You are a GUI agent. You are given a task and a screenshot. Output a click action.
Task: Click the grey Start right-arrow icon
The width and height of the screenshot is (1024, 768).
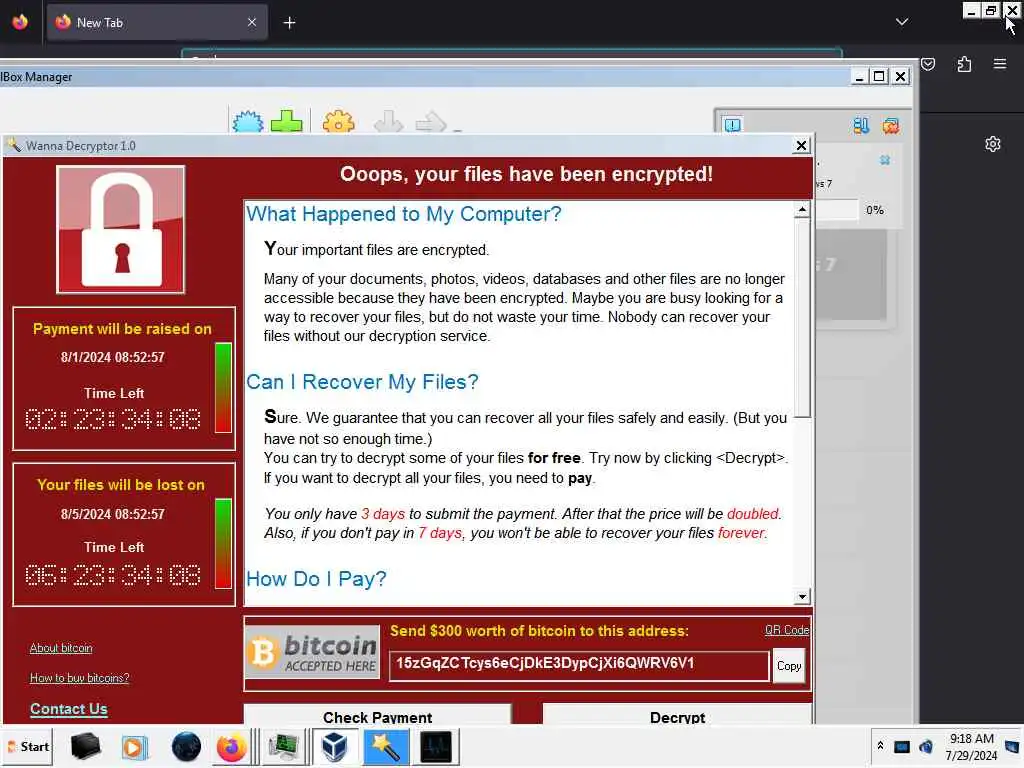click(x=430, y=122)
